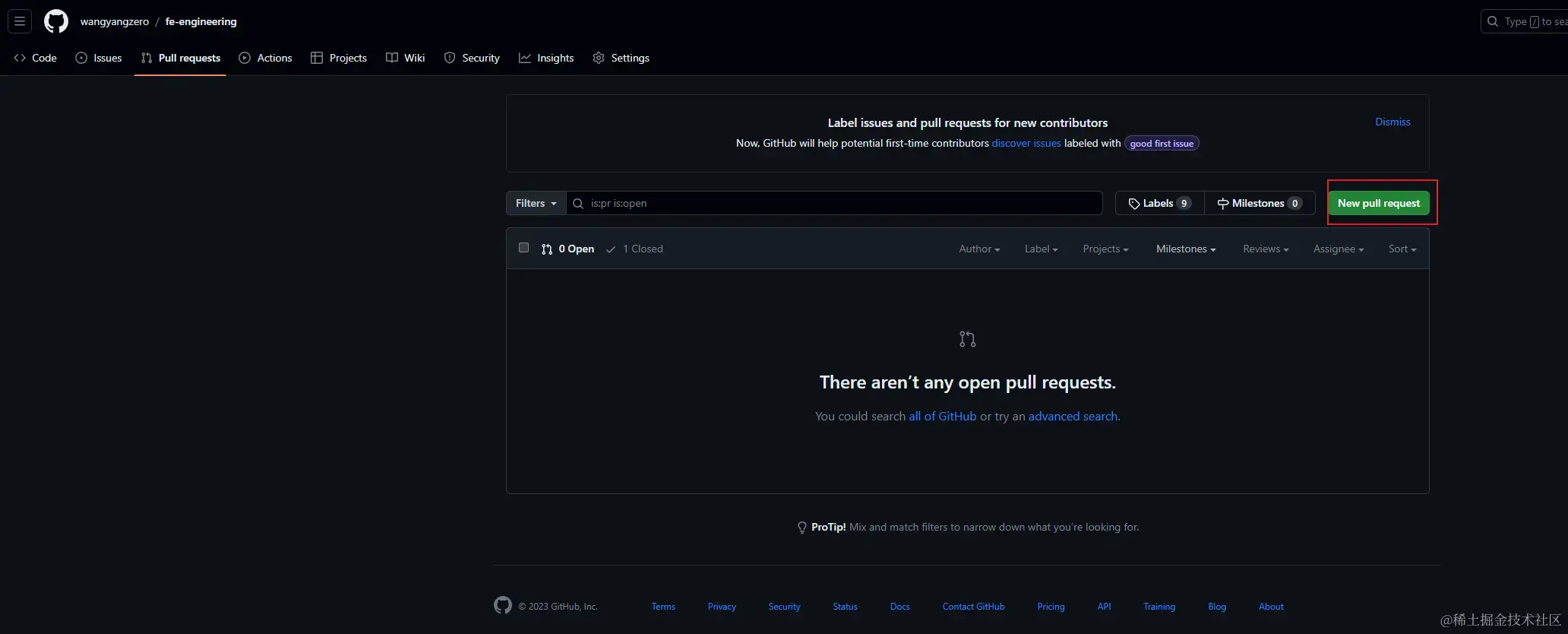Show the 0 Open pull requests

568,249
